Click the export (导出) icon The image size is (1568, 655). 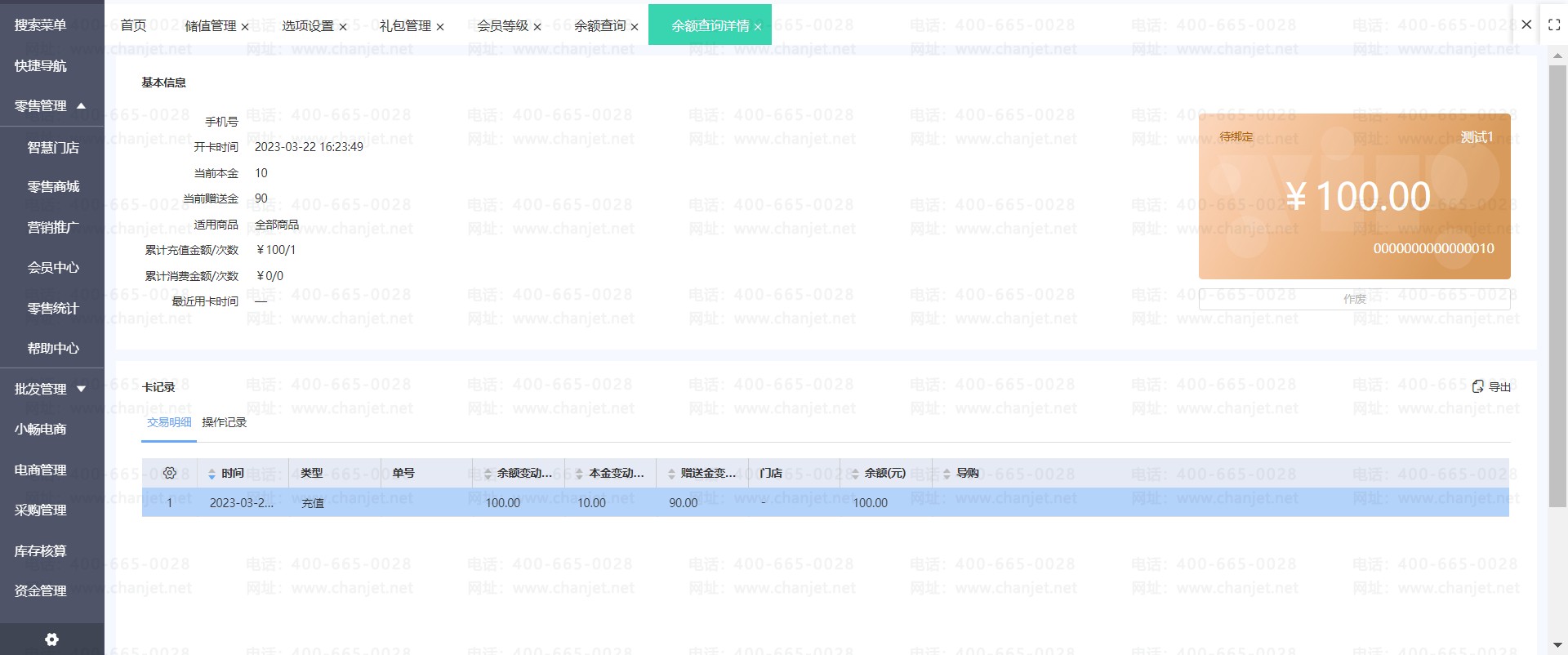click(x=1477, y=386)
